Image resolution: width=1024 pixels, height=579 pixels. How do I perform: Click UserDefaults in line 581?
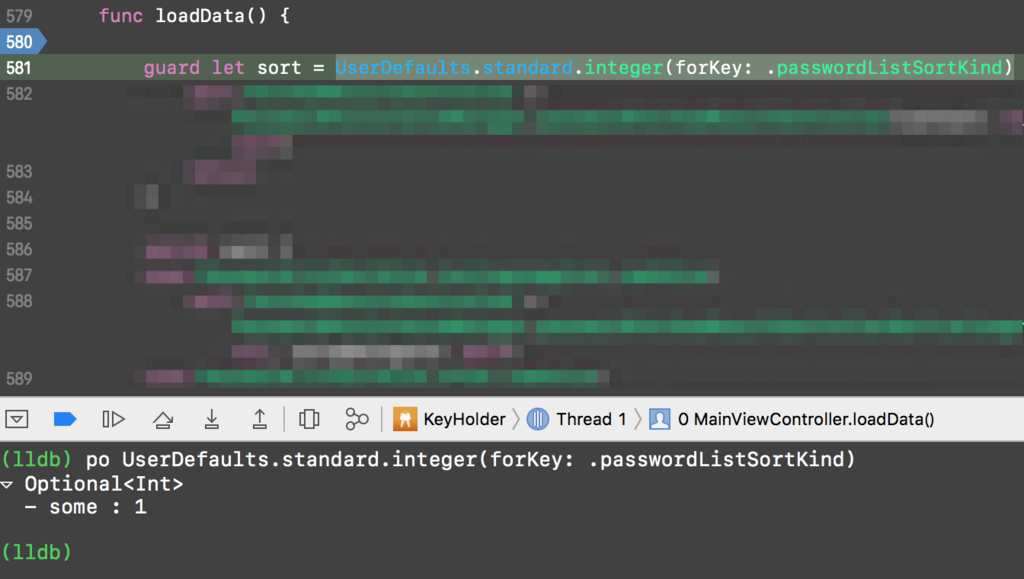(403, 68)
